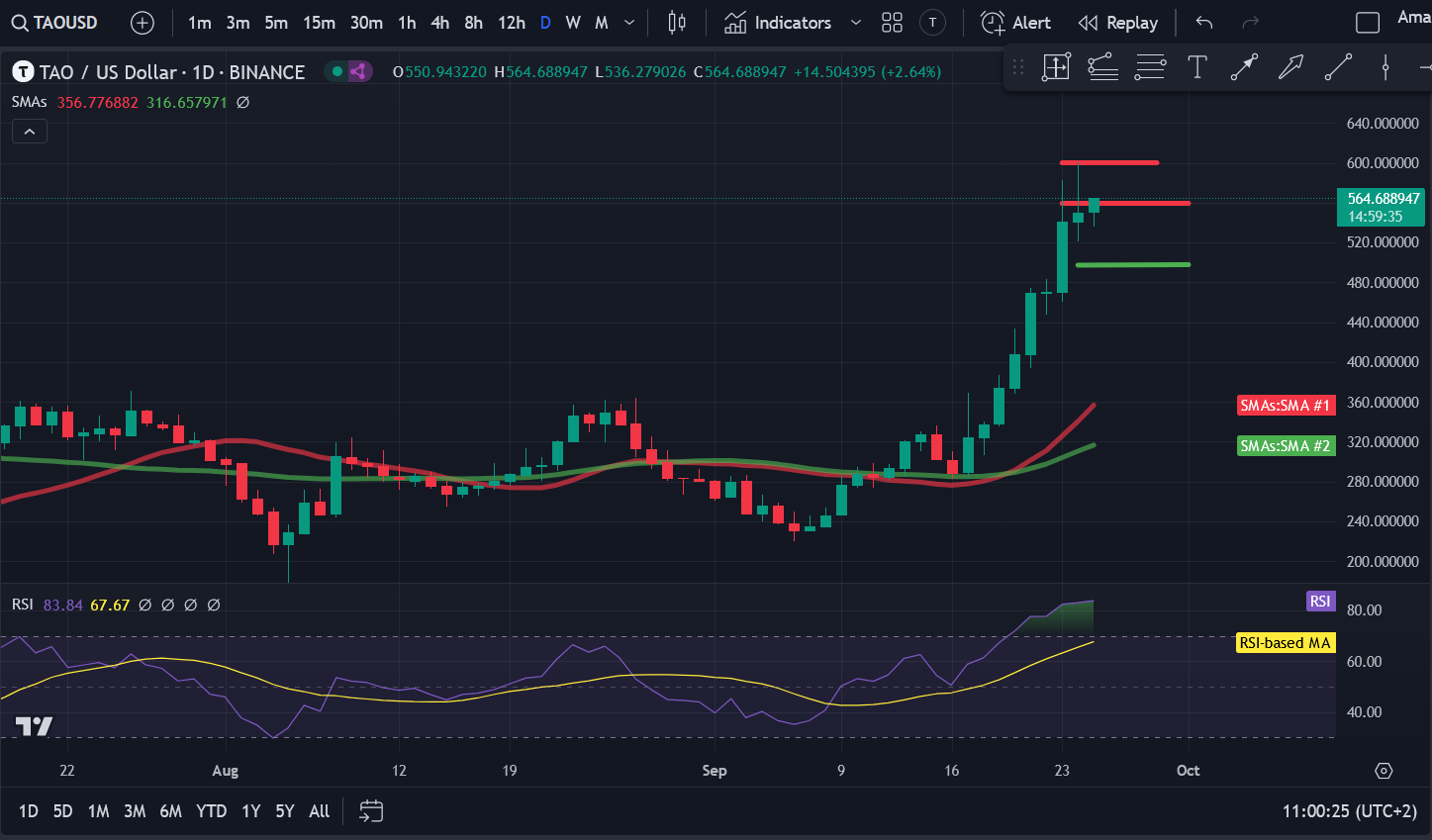Image resolution: width=1432 pixels, height=840 pixels.
Task: Open the candlestick chart type selector
Action: (x=677, y=23)
